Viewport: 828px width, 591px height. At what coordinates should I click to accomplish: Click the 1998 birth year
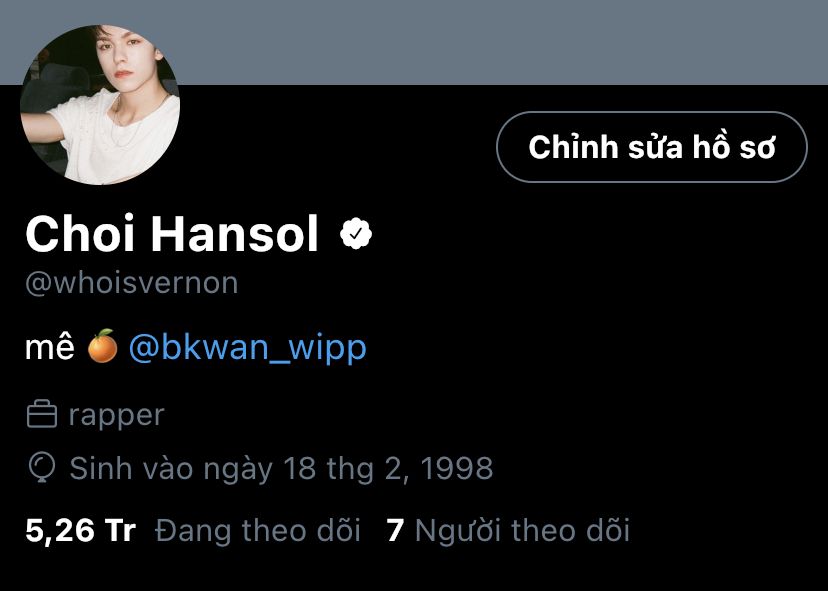(x=457, y=468)
